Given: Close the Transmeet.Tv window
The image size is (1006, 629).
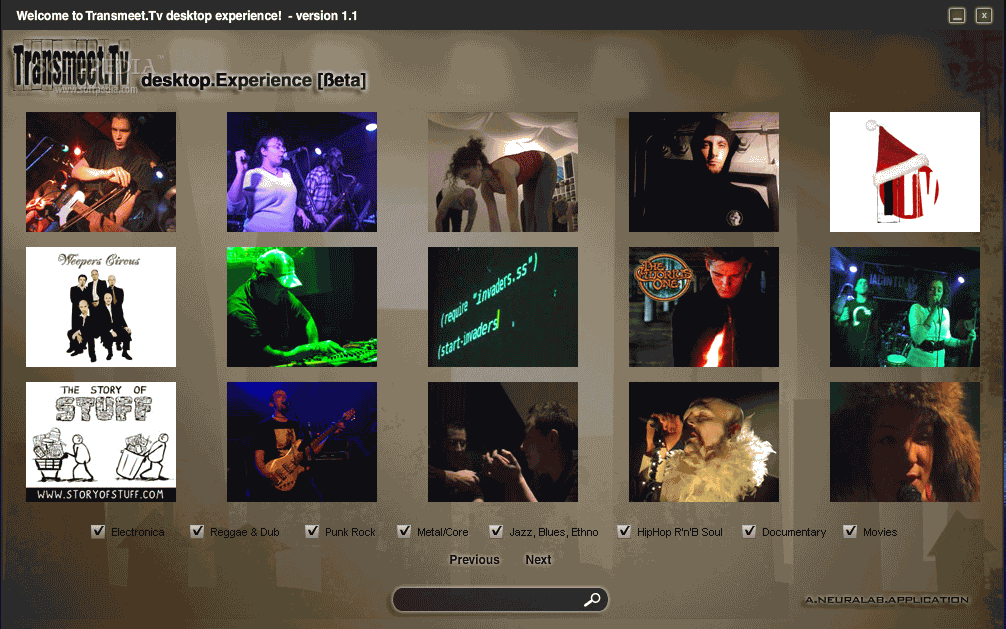Looking at the screenshot, I should pos(984,15).
